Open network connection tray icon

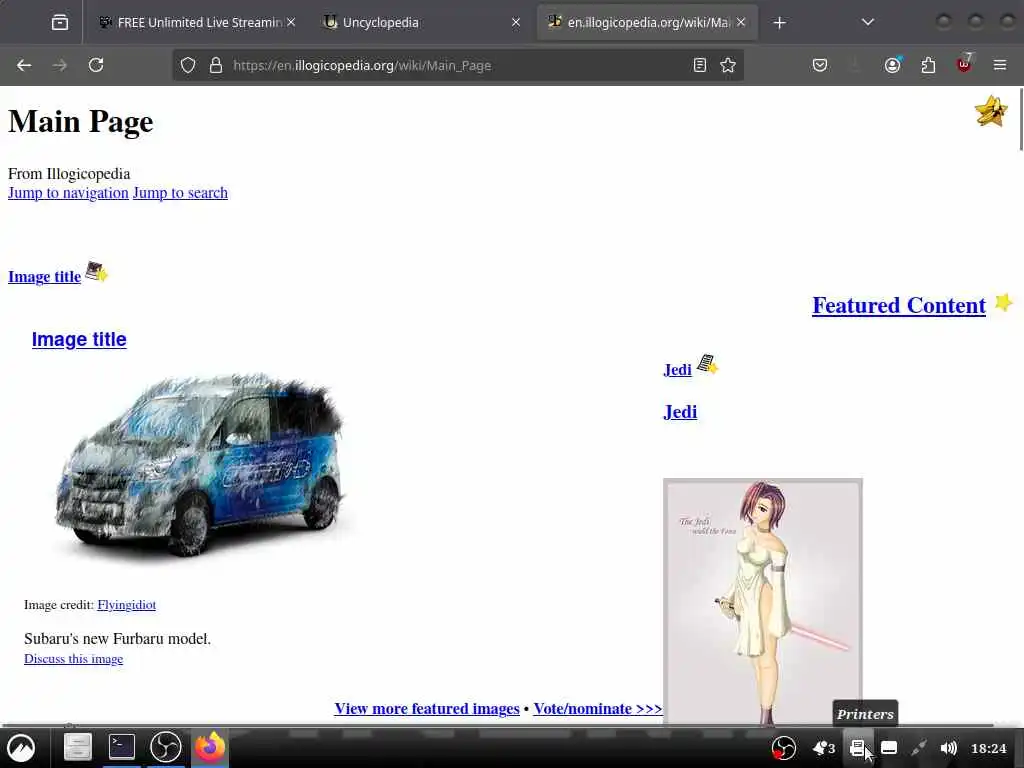[x=918, y=748]
